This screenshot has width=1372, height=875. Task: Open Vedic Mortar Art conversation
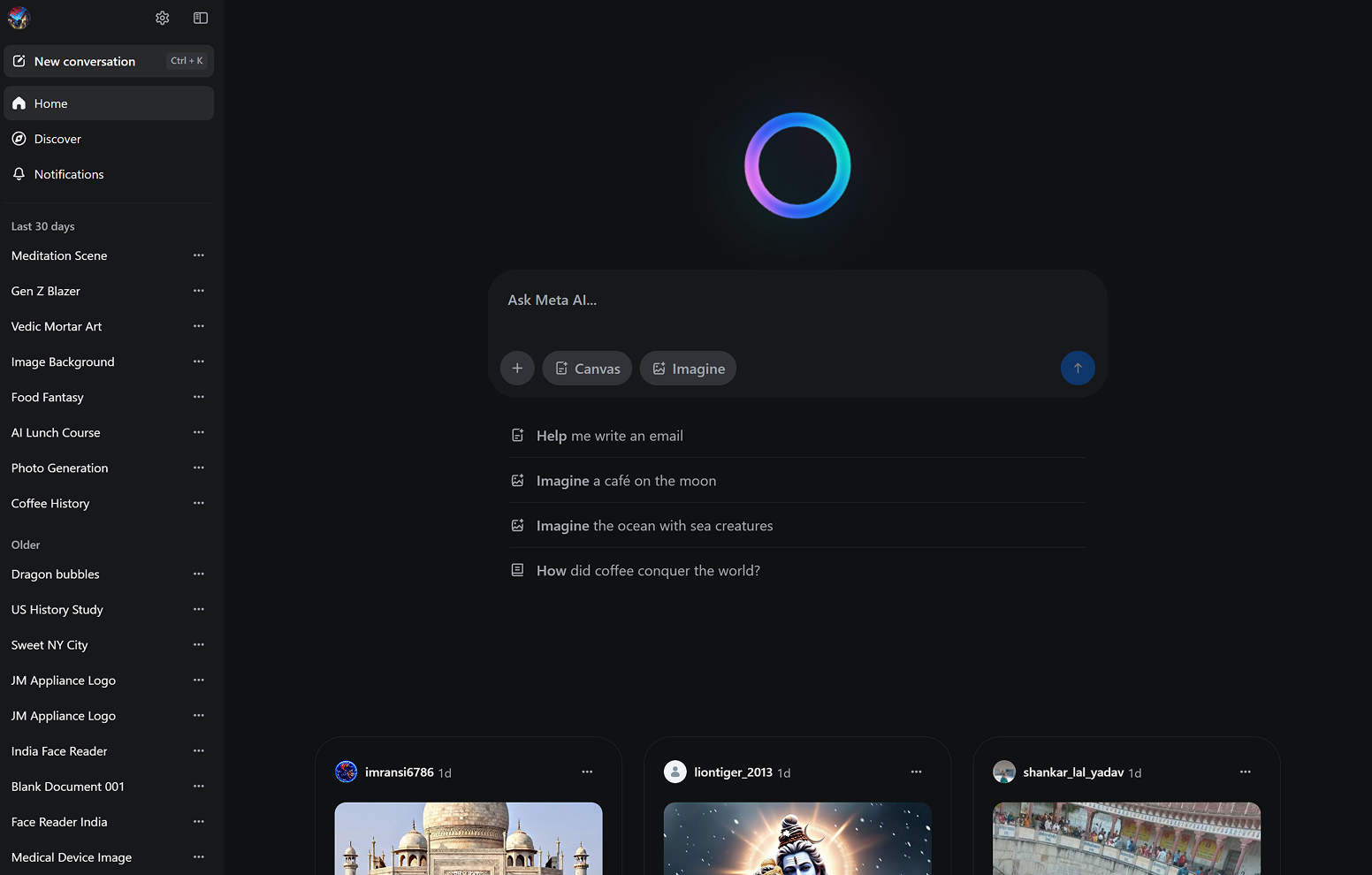point(57,326)
